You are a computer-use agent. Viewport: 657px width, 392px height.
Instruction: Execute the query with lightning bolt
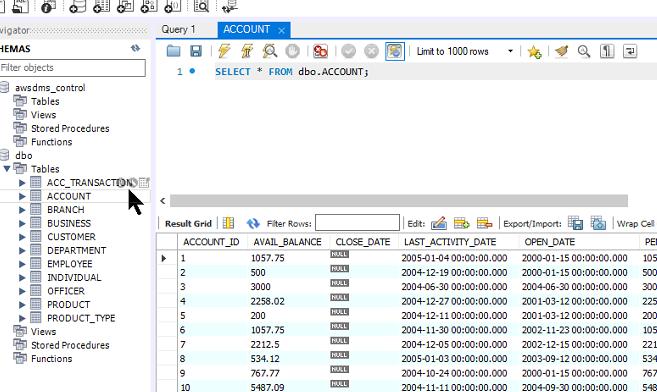tap(224, 51)
